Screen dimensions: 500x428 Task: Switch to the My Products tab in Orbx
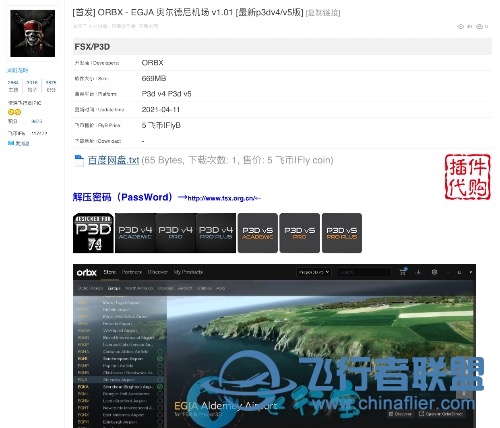click(x=188, y=272)
